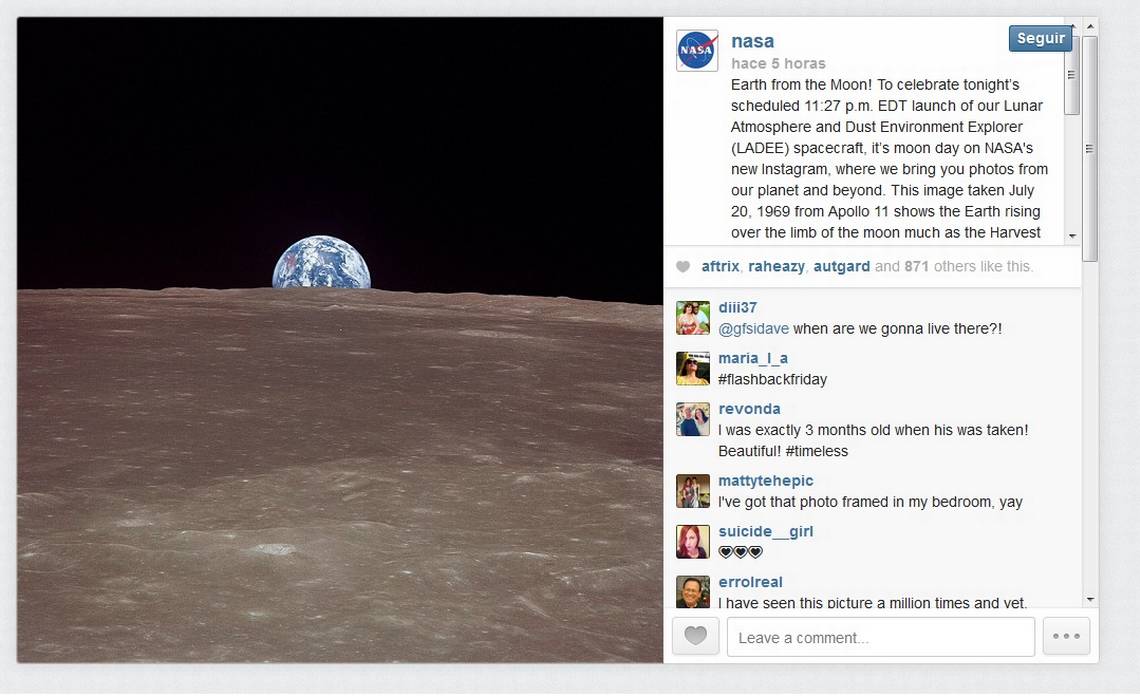This screenshot has height=696, width=1140.
Task: Click the Seguir follow button
Action: 1040,39
